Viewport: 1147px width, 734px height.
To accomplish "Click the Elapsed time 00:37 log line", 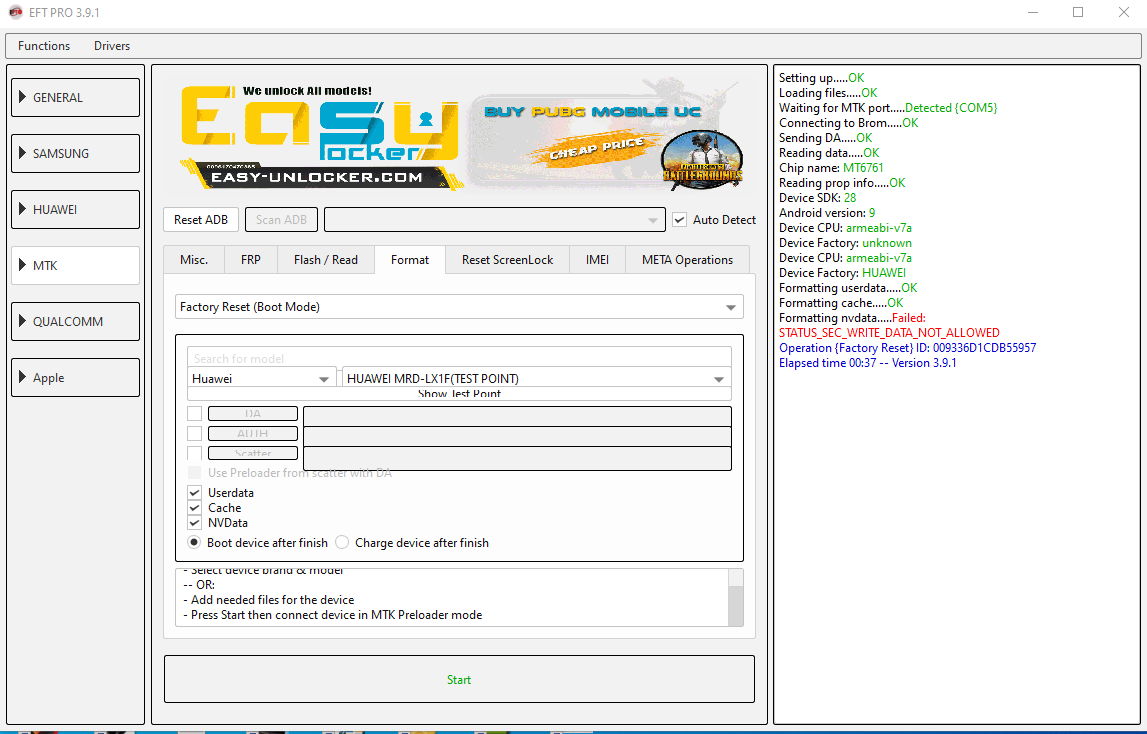I will pos(868,363).
